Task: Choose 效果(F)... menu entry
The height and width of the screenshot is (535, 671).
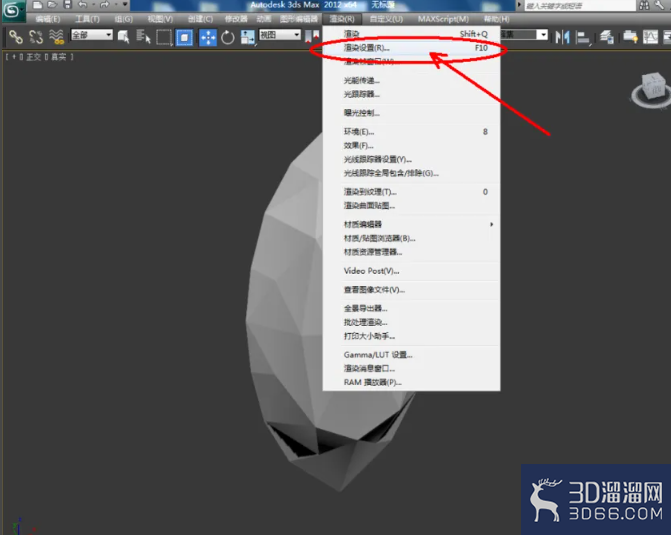Action: click(x=411, y=146)
